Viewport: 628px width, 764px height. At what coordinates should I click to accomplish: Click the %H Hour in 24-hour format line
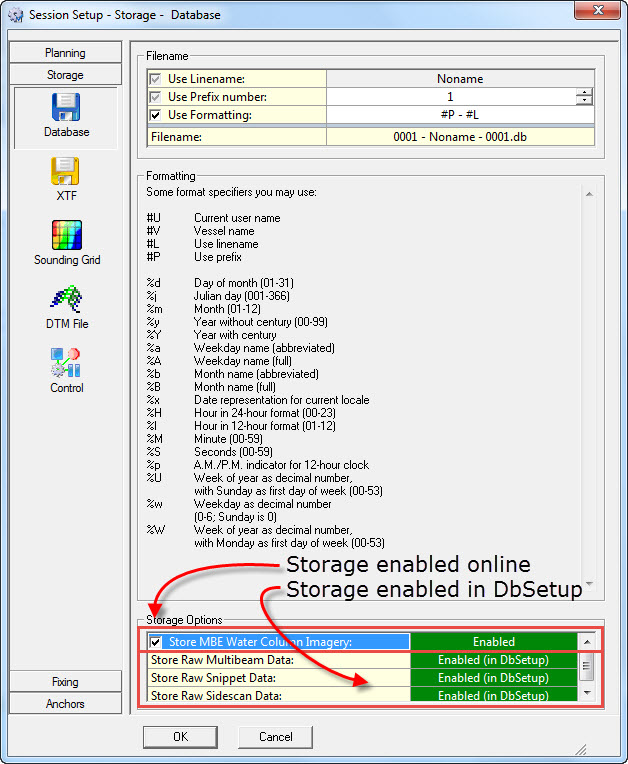(x=241, y=413)
